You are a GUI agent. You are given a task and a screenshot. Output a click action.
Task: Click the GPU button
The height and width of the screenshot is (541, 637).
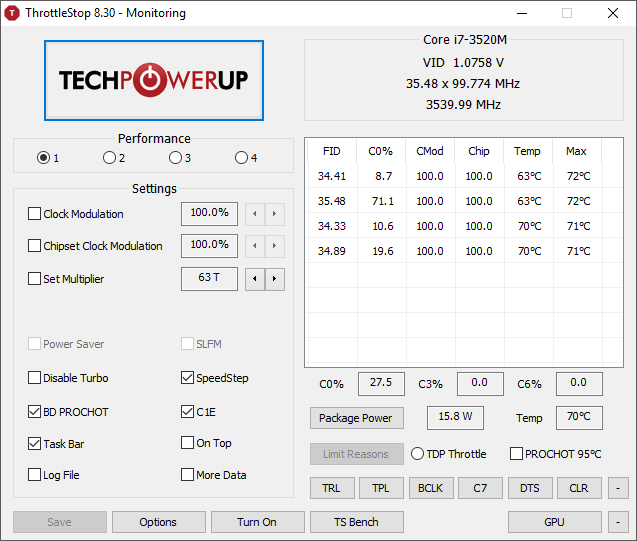click(555, 522)
